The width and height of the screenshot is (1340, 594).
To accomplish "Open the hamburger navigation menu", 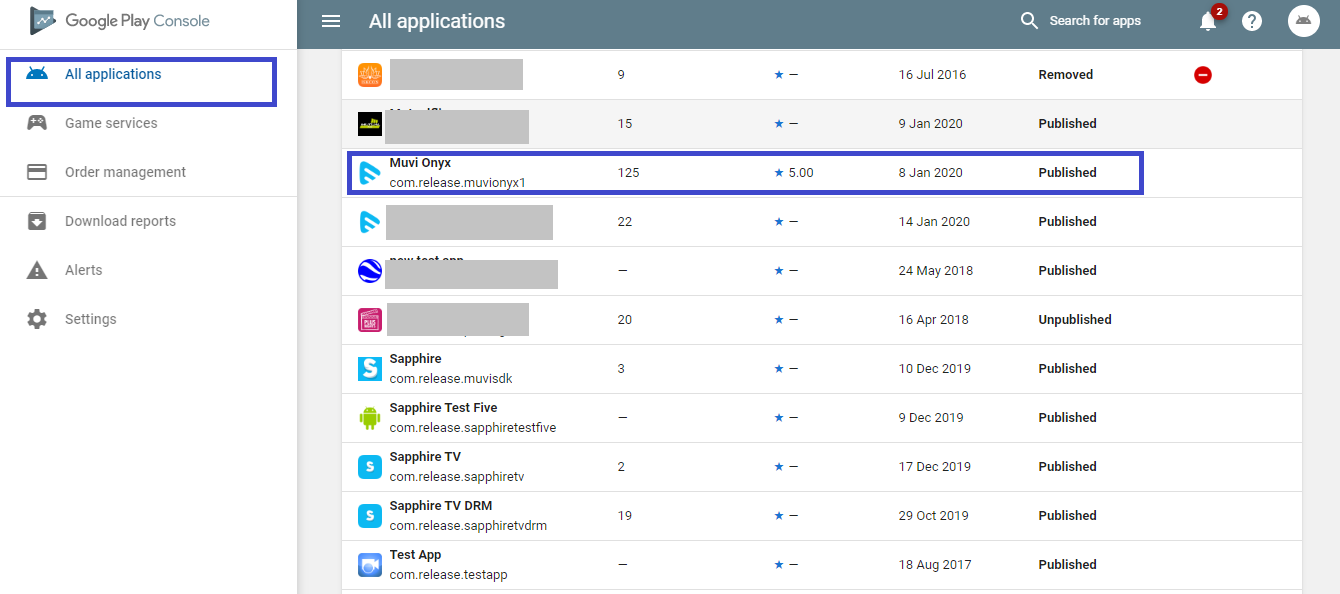I will (331, 21).
